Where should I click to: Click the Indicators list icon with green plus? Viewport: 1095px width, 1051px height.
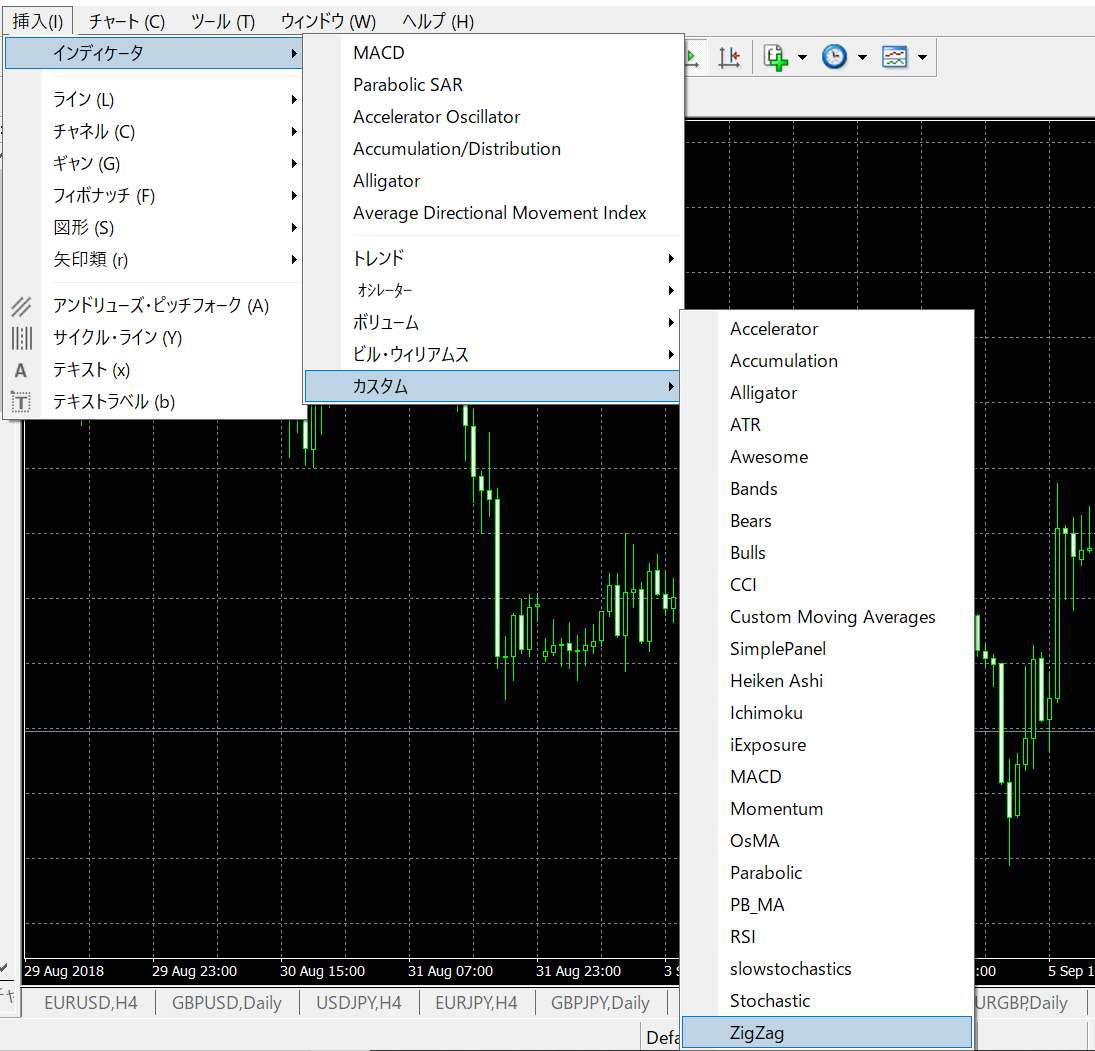pyautogui.click(x=776, y=57)
